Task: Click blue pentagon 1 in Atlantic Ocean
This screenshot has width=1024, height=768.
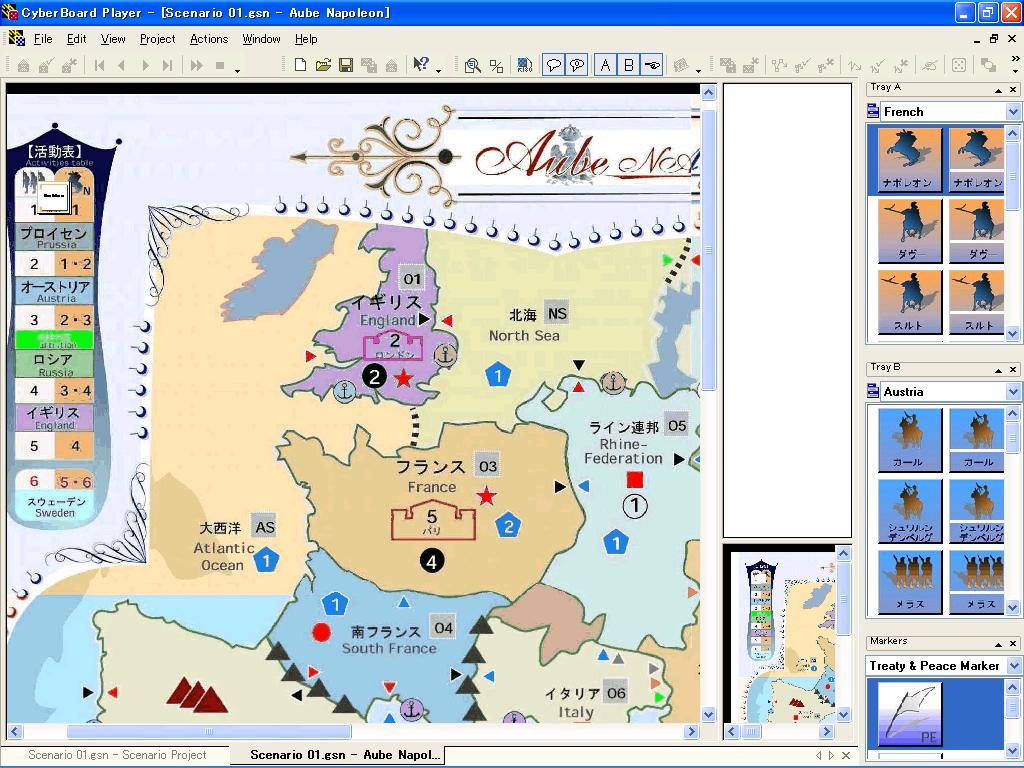Action: 266,560
